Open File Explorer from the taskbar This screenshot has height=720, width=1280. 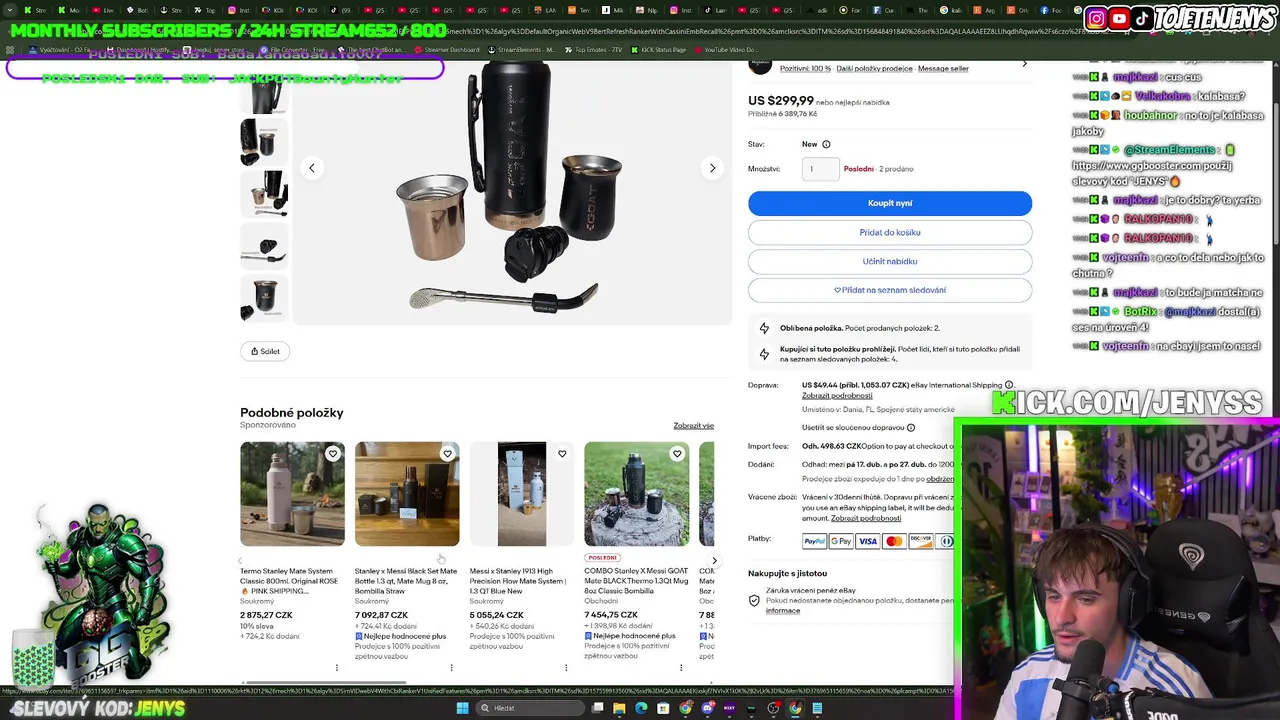tap(619, 708)
